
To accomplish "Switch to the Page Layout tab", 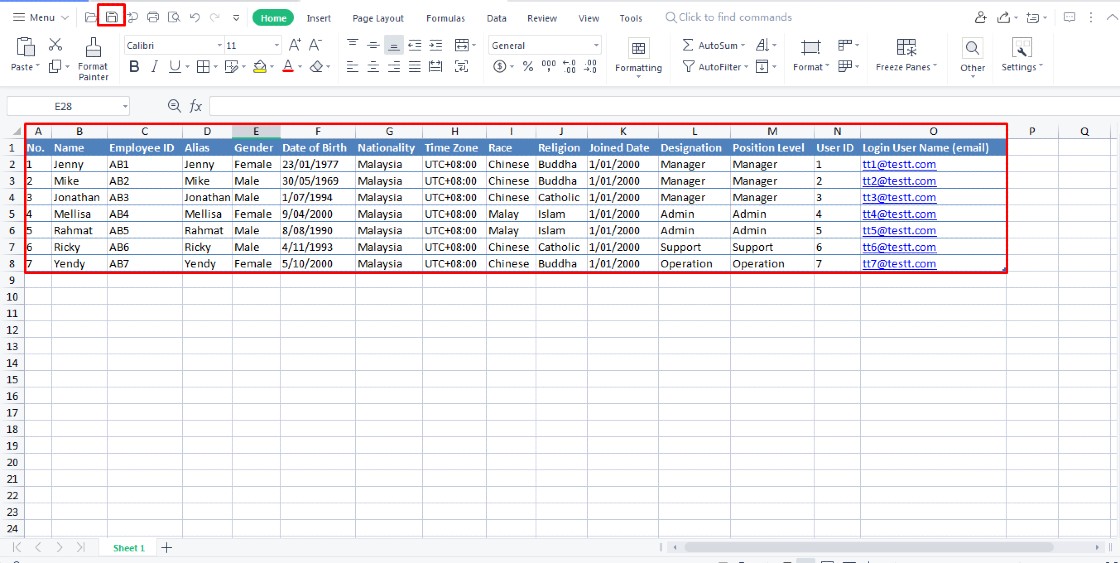I will [x=378, y=18].
